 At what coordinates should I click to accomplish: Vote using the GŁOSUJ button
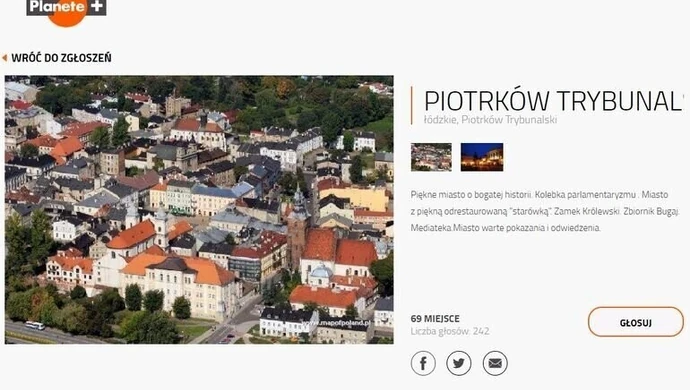pyautogui.click(x=635, y=322)
